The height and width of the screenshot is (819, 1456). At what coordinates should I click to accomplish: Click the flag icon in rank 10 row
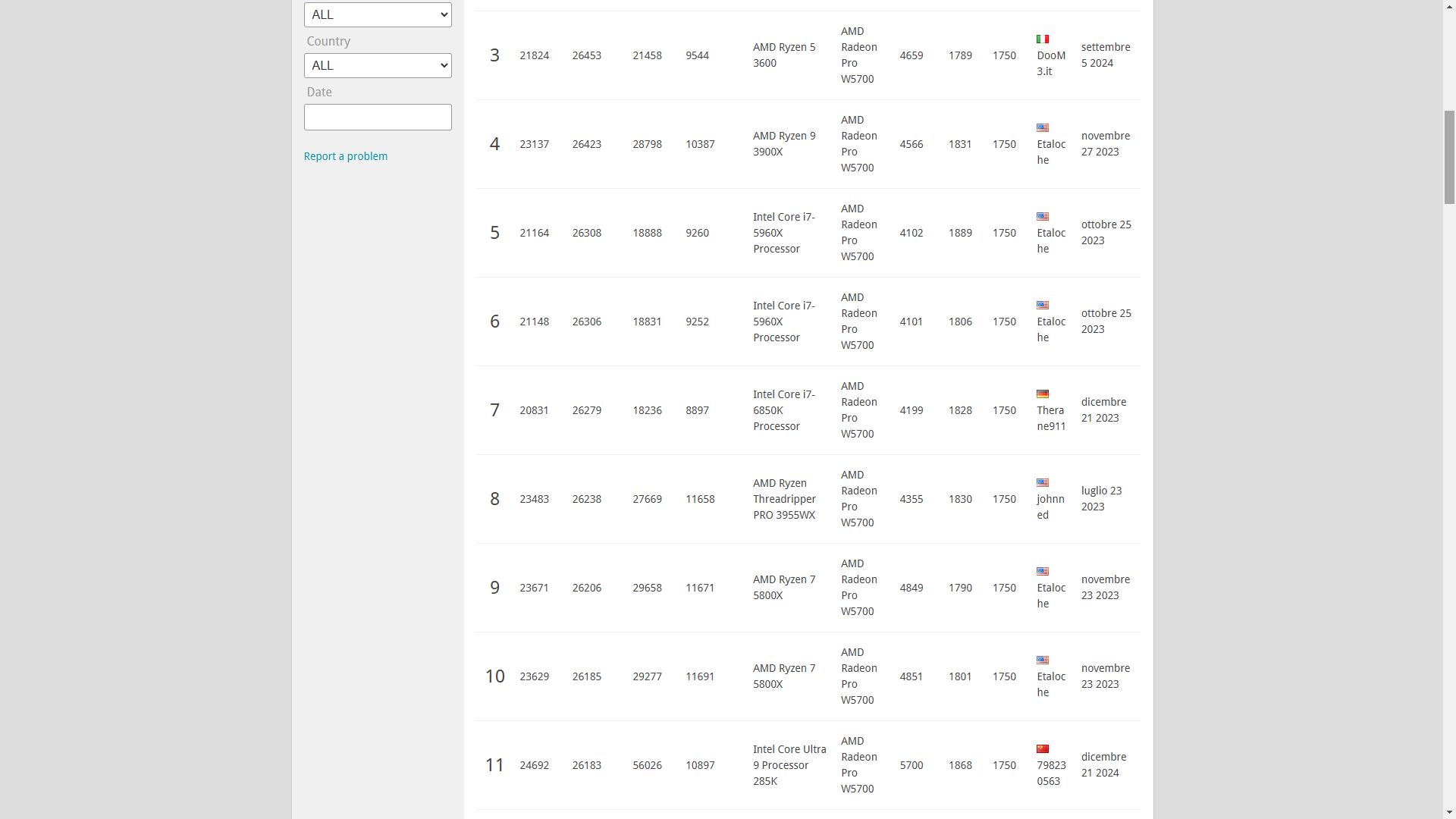coord(1043,661)
